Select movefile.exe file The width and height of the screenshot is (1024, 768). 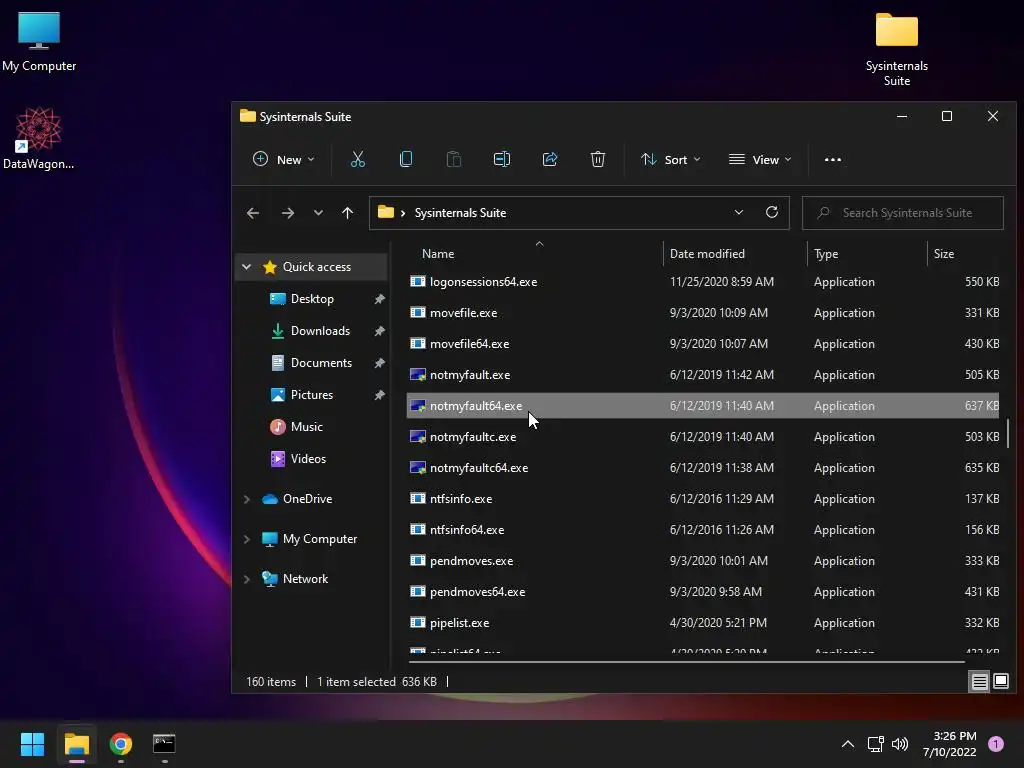point(703,312)
